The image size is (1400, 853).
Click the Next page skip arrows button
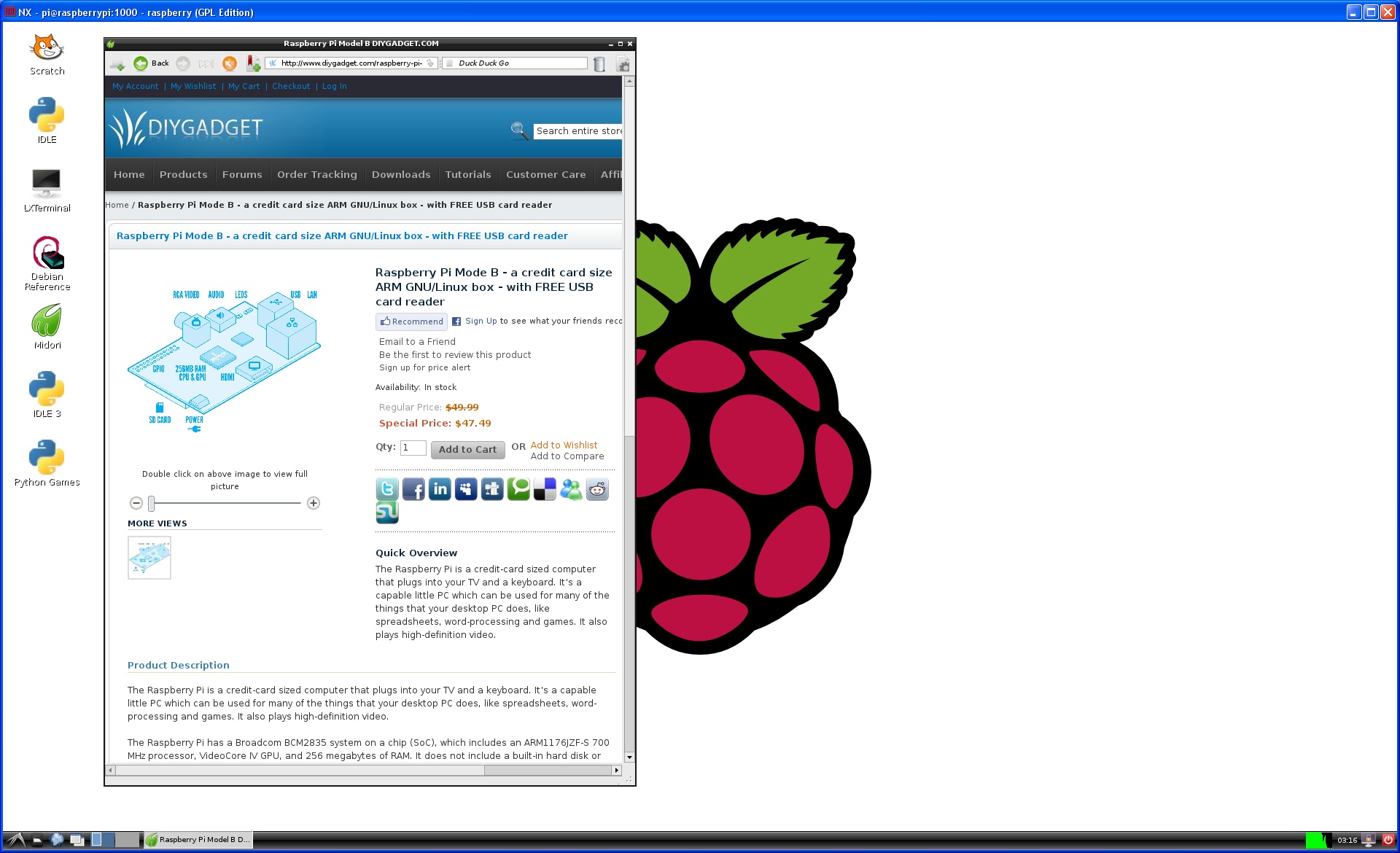click(x=206, y=63)
